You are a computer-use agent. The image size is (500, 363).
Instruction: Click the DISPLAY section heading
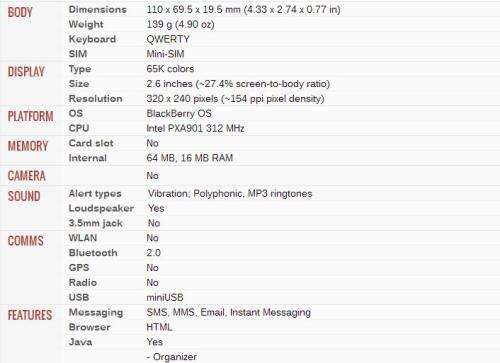pos(26,72)
